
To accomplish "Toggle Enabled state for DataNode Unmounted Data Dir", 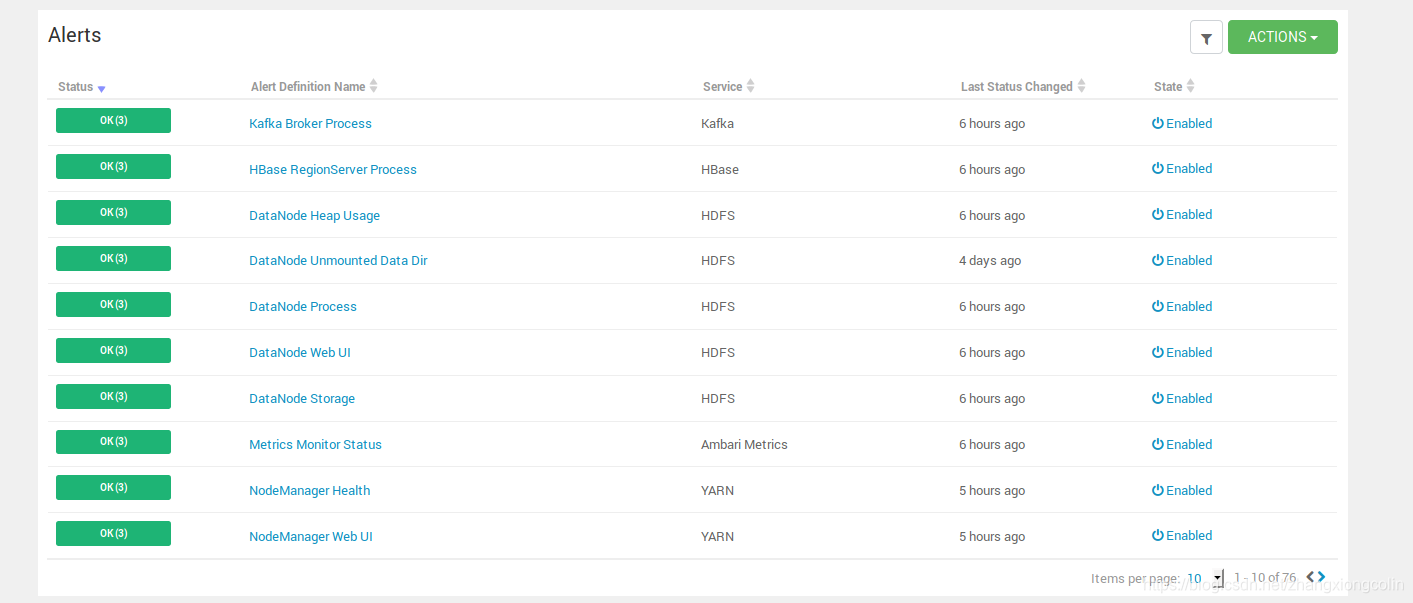I will 1182,261.
